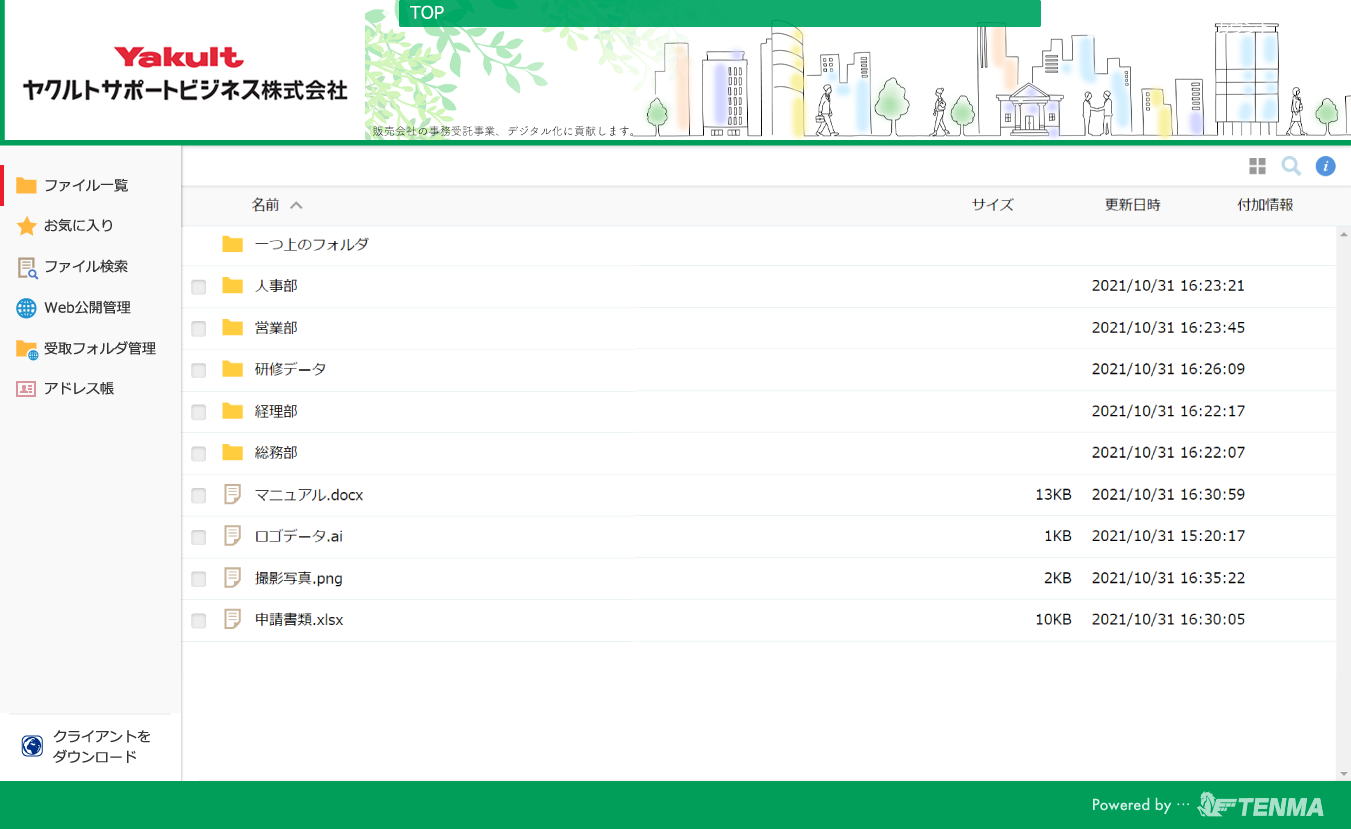
Task: Sort by サイズ column header
Action: point(992,205)
